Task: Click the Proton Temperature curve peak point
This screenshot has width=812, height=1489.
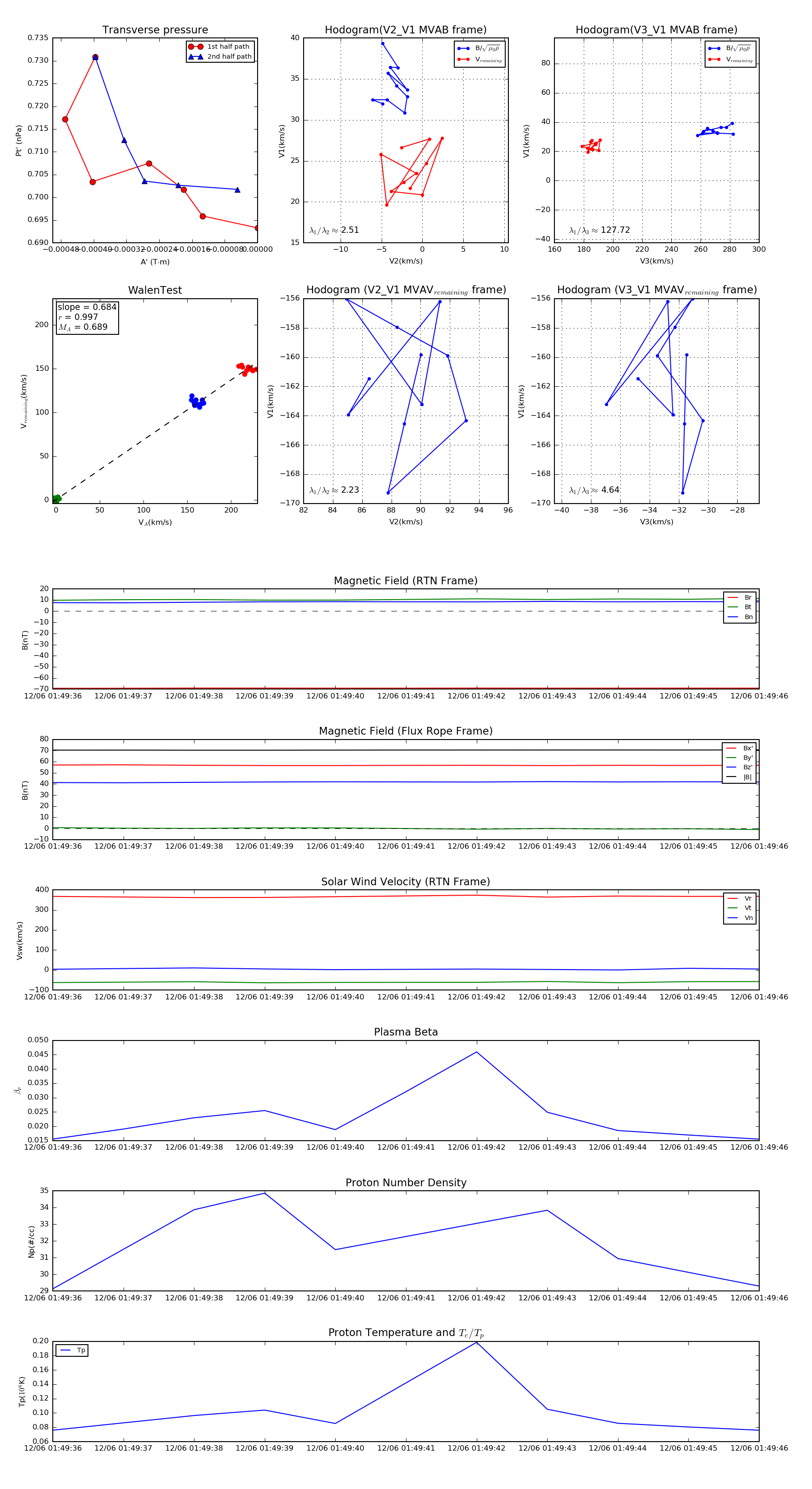Action: point(477,1342)
